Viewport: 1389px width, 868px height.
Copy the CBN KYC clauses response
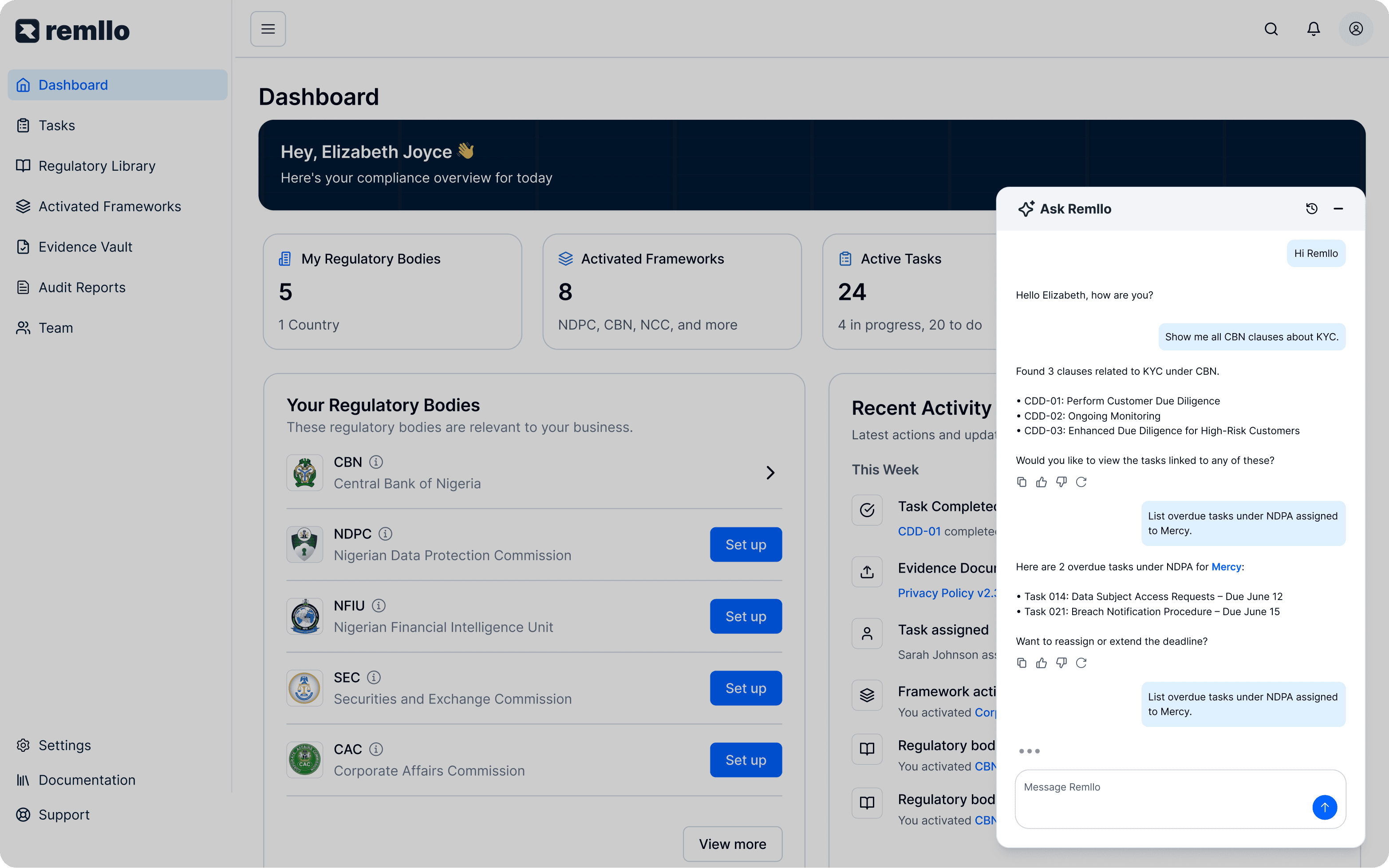(x=1022, y=482)
